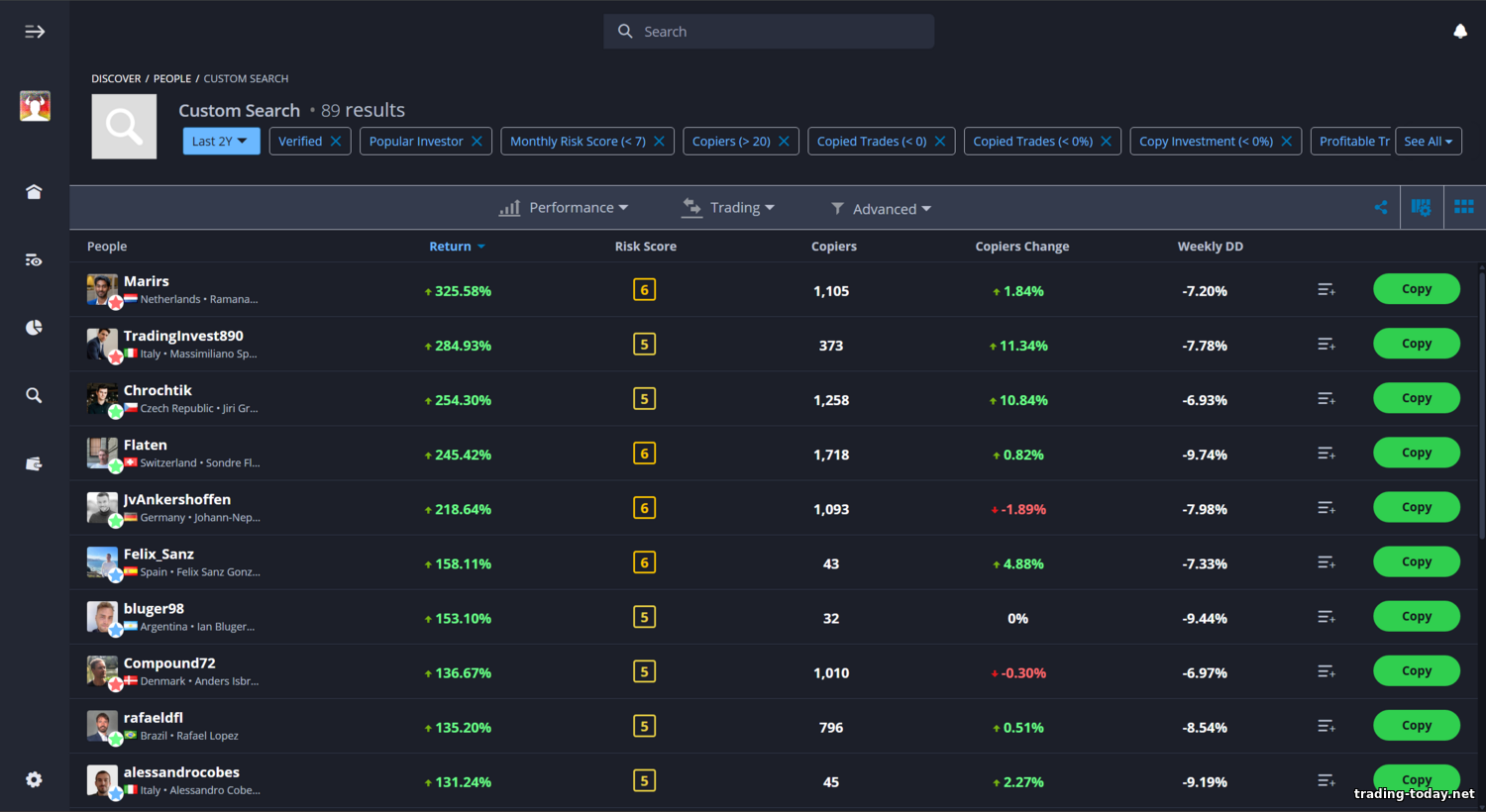Go to Home via the sidebar house icon
This screenshot has height=812, width=1486.
[34, 192]
